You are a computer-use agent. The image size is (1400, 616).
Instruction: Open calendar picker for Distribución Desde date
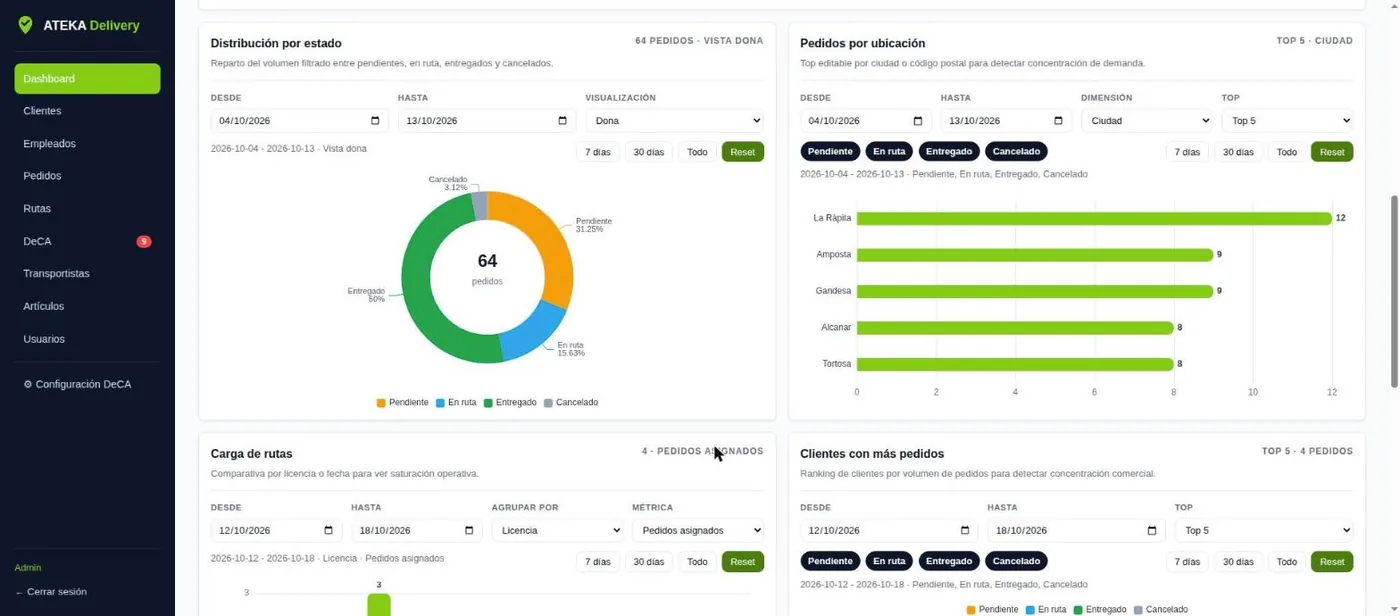click(x=375, y=121)
